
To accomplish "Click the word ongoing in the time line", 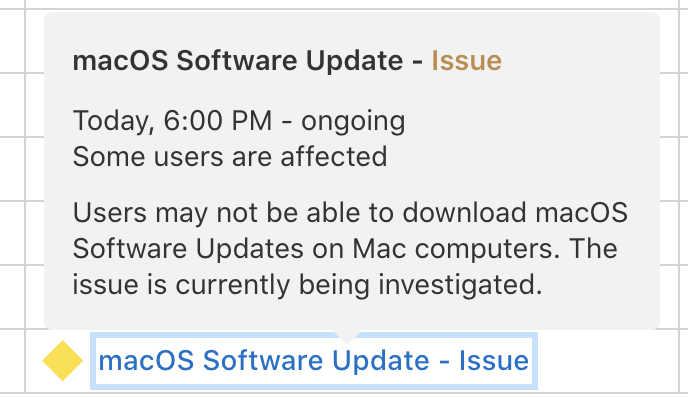I will (x=353, y=122).
